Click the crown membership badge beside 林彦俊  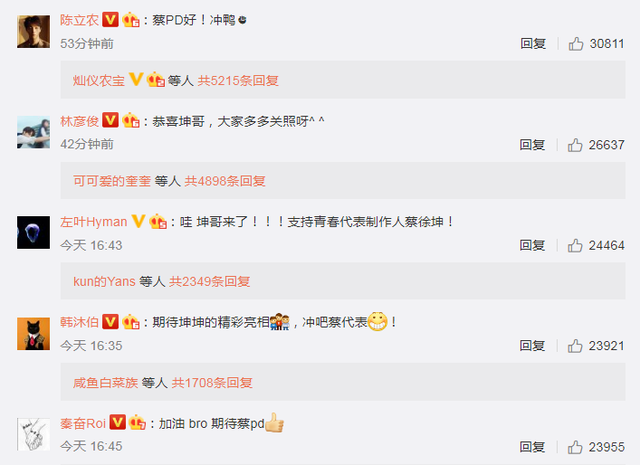(x=131, y=120)
